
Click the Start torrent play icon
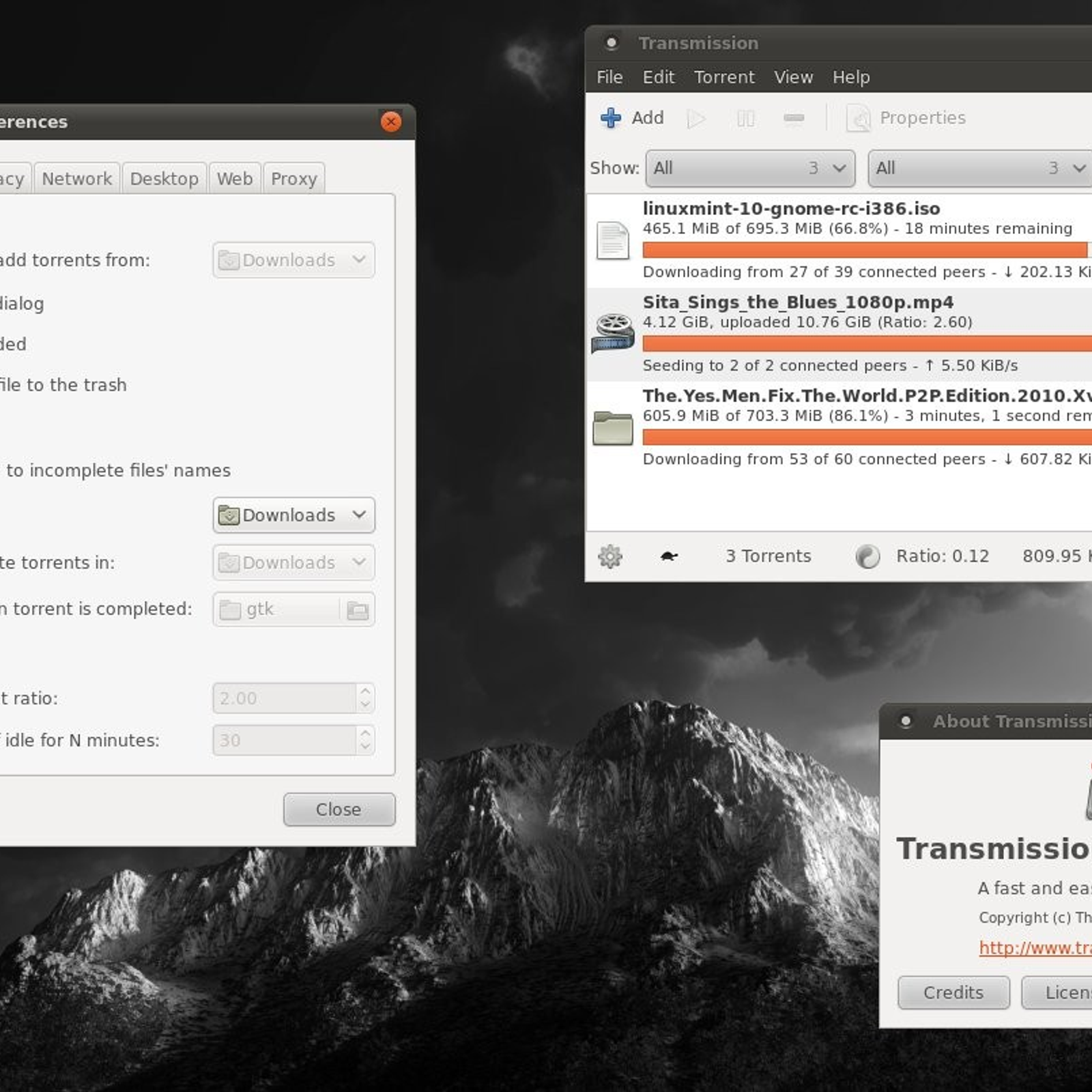click(696, 119)
